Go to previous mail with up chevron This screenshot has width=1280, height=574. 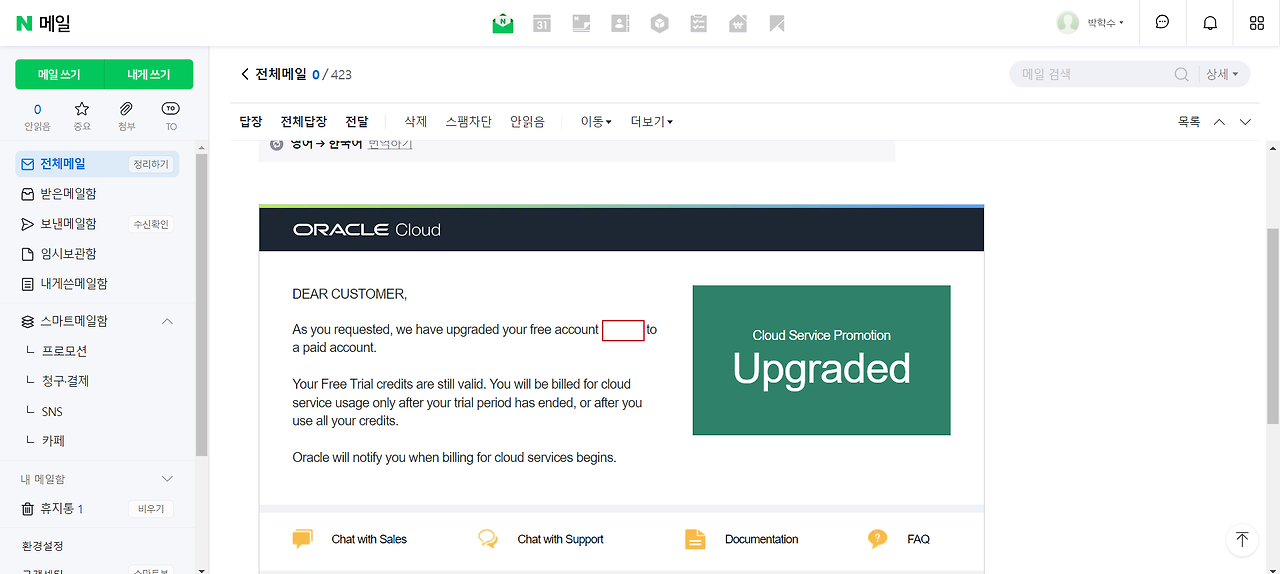[x=1219, y=122]
